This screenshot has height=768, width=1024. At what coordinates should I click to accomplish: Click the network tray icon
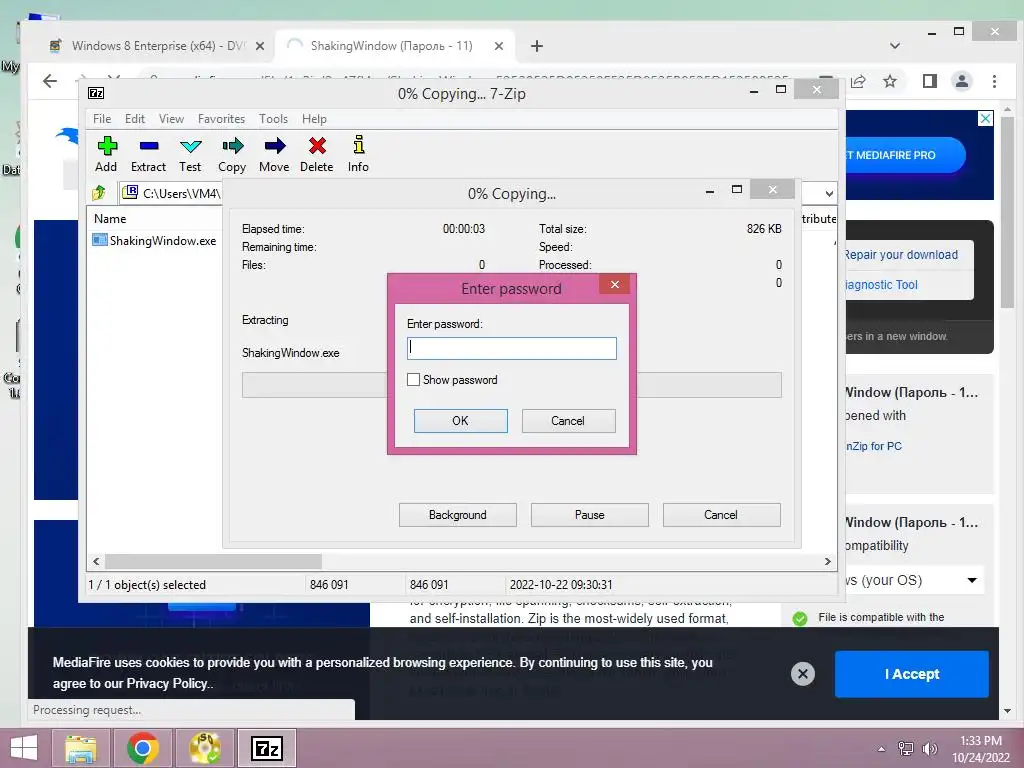(x=906, y=749)
